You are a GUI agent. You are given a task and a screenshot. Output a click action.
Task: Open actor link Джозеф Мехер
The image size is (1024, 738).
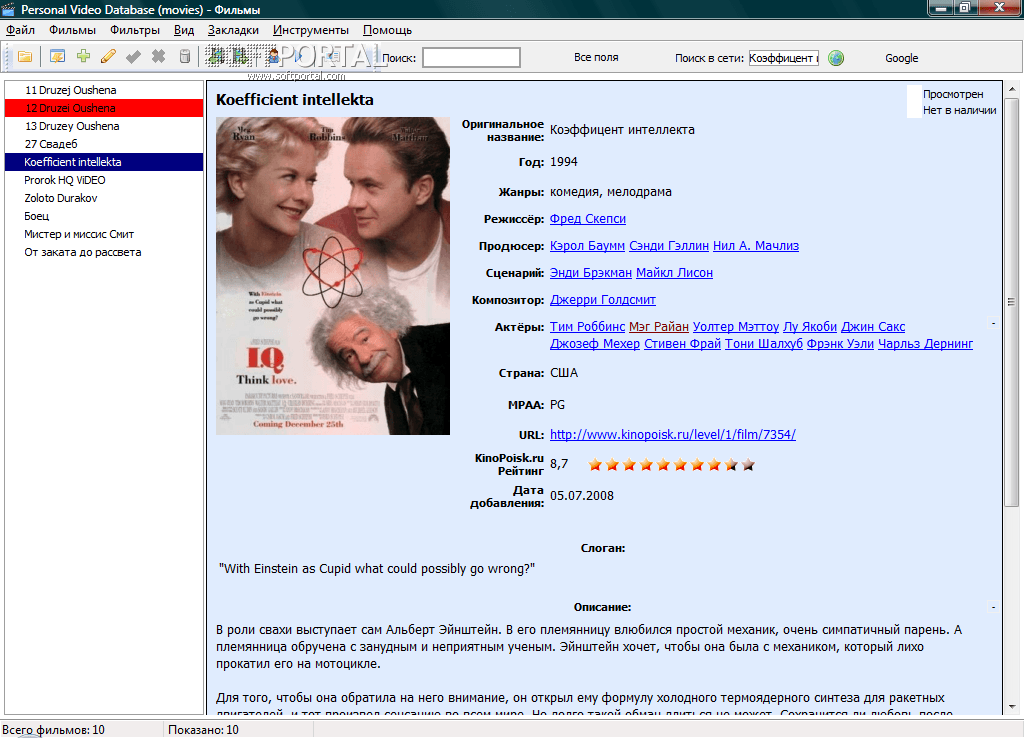pos(595,344)
